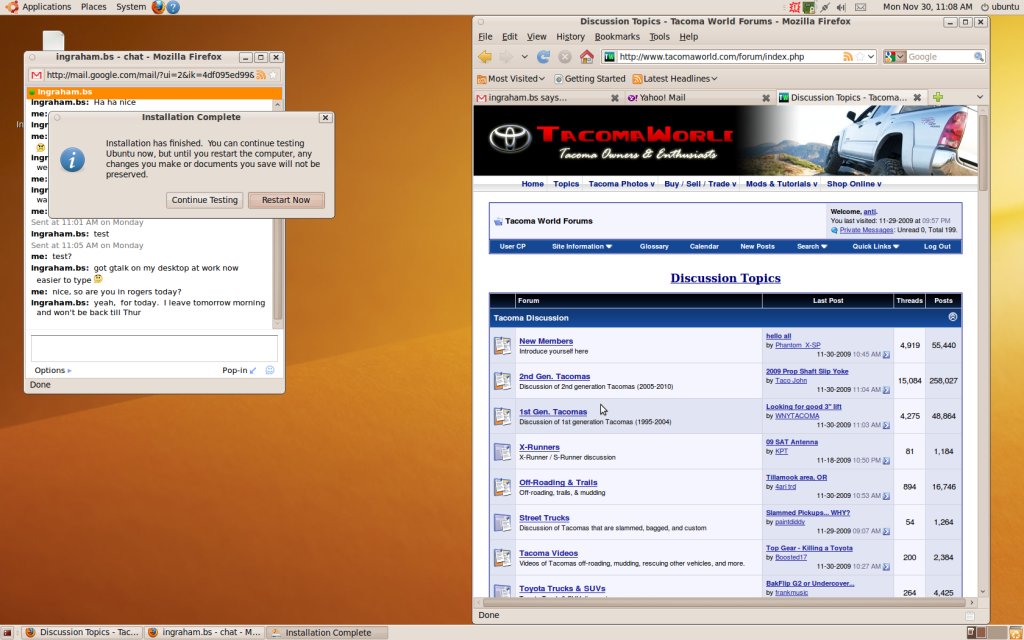Close the Discussion Topics tab
Screen dimensions: 1024x640
pos(917,97)
